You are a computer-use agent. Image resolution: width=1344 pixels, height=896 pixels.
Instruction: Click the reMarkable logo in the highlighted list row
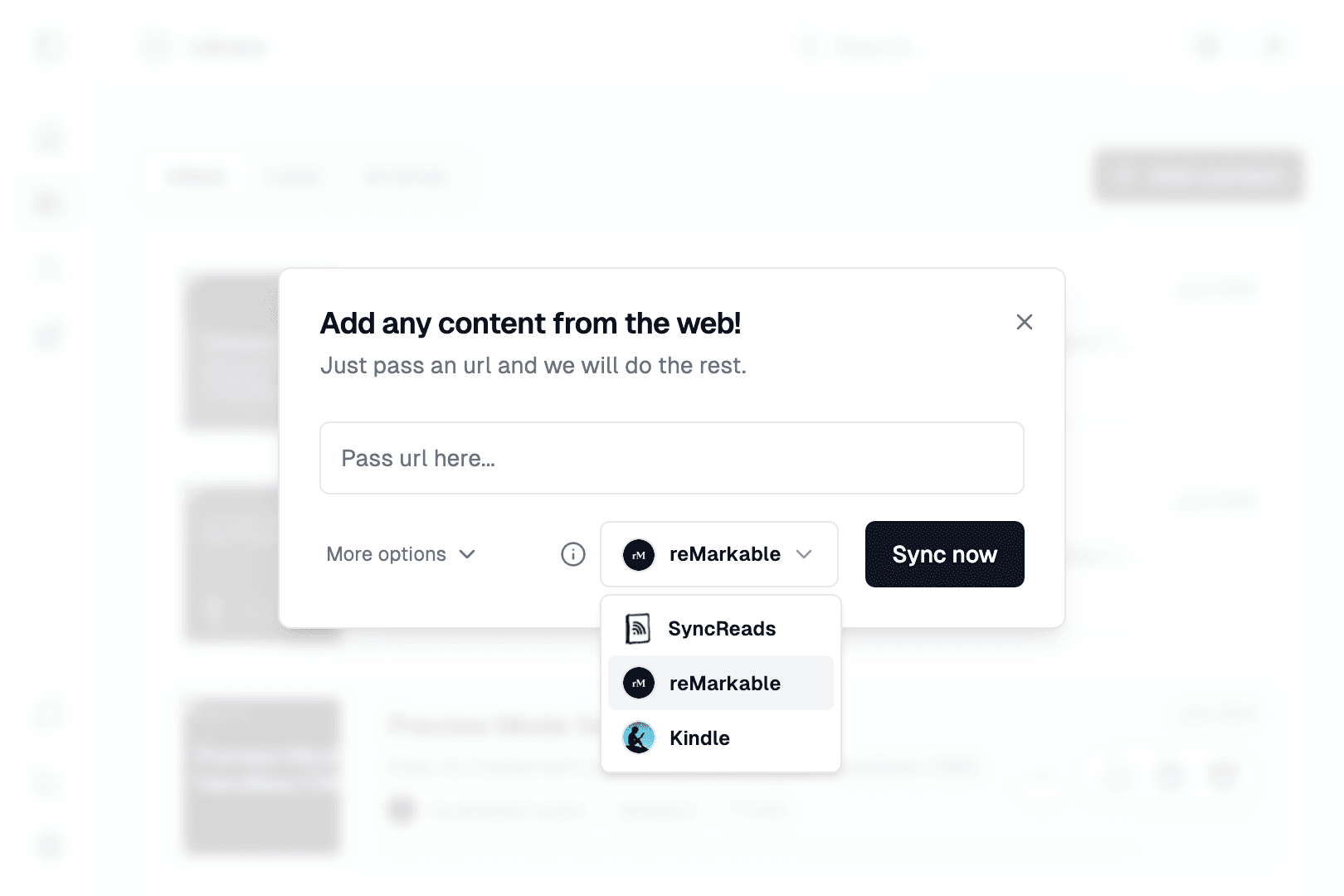[x=639, y=684]
